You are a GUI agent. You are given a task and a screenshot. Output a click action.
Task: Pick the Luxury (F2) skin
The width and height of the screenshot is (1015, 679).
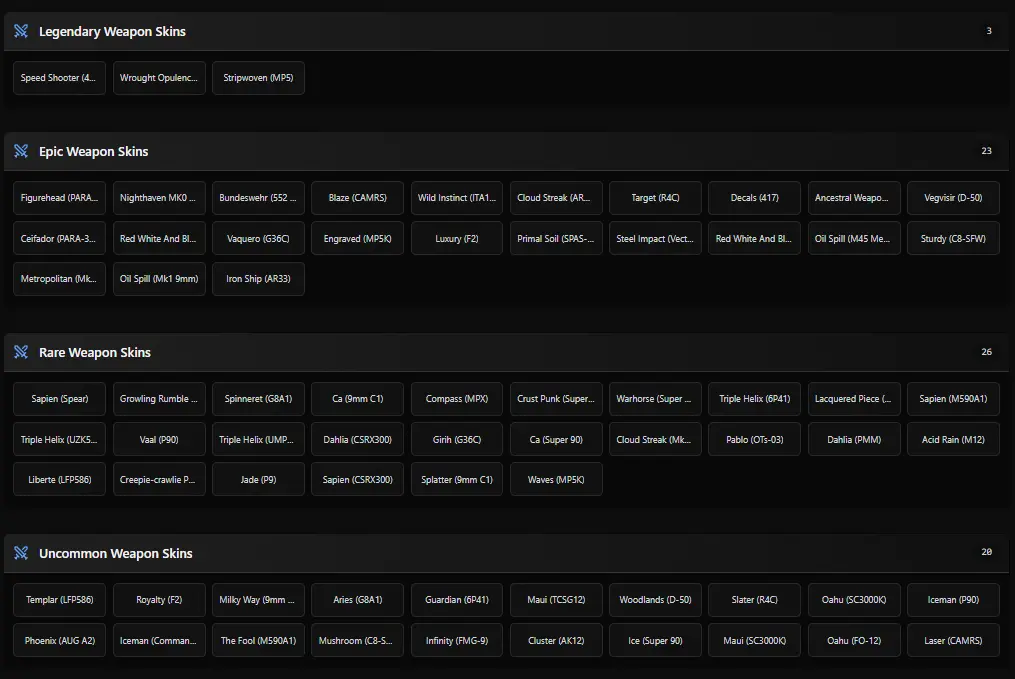pos(456,239)
